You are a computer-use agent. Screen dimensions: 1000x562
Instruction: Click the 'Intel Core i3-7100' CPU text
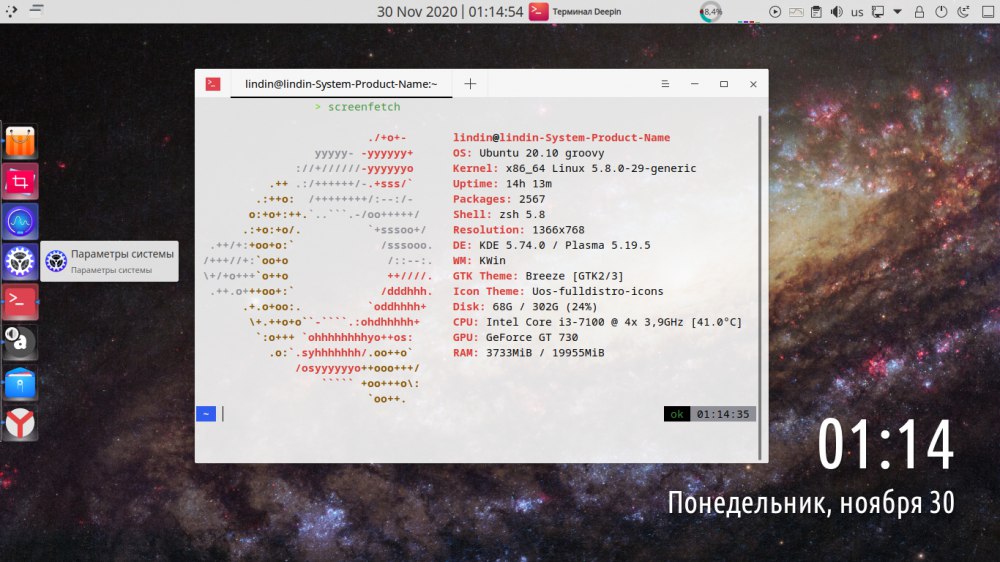(545, 322)
